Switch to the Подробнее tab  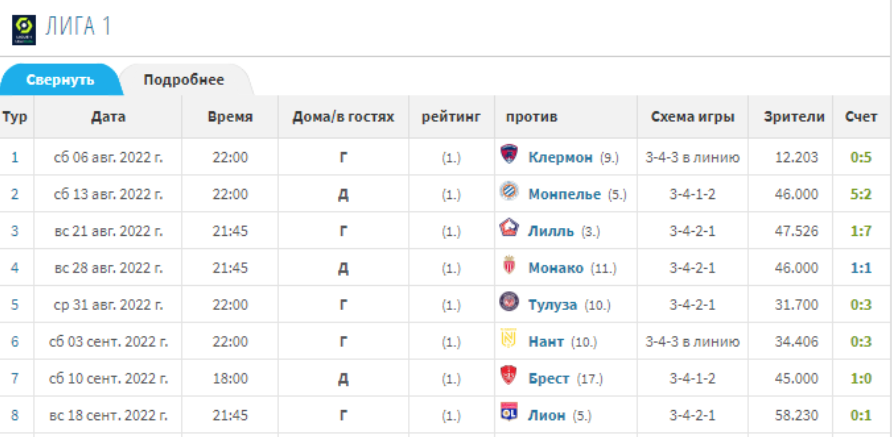point(184,80)
